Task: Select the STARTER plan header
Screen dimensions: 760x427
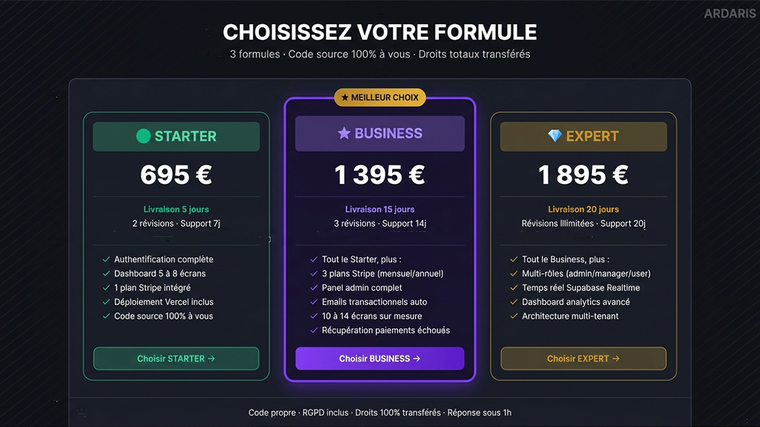Action: [x=176, y=136]
